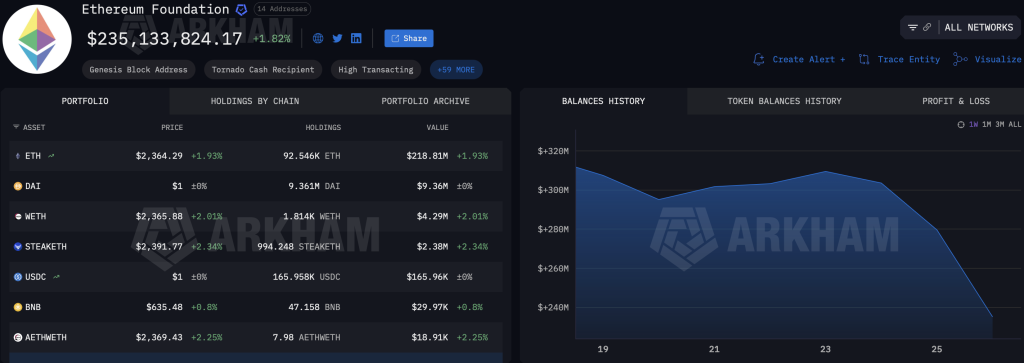The height and width of the screenshot is (363, 1024).
Task: Open the PORTFOLIO ARCHIVE tab
Action: tap(425, 101)
